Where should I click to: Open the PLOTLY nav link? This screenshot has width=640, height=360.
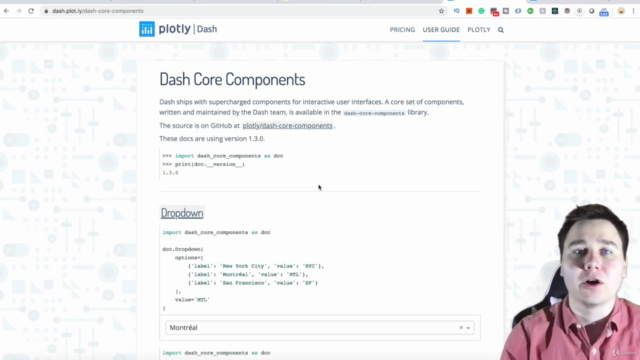pyautogui.click(x=479, y=30)
